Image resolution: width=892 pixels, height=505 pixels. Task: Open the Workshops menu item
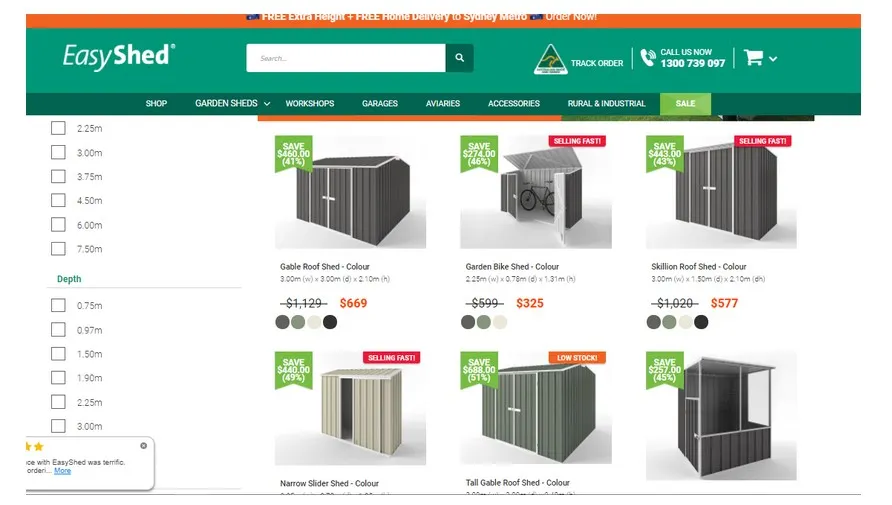click(309, 104)
